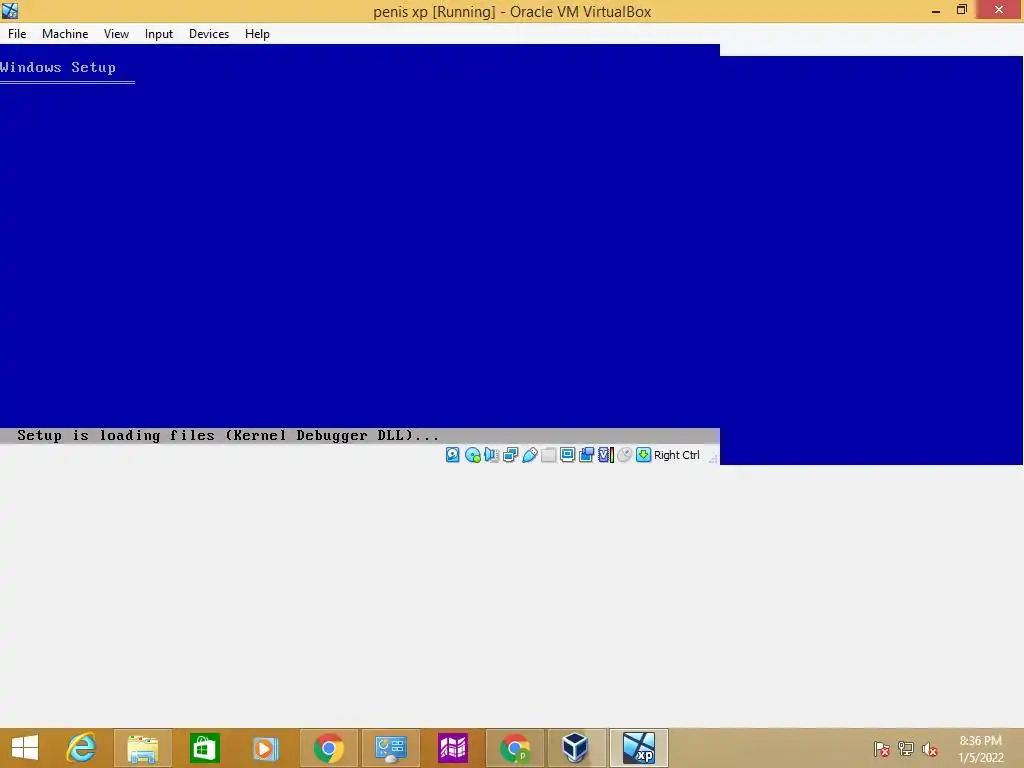This screenshot has width=1024, height=768.
Task: Open the View menu
Action: point(116,34)
